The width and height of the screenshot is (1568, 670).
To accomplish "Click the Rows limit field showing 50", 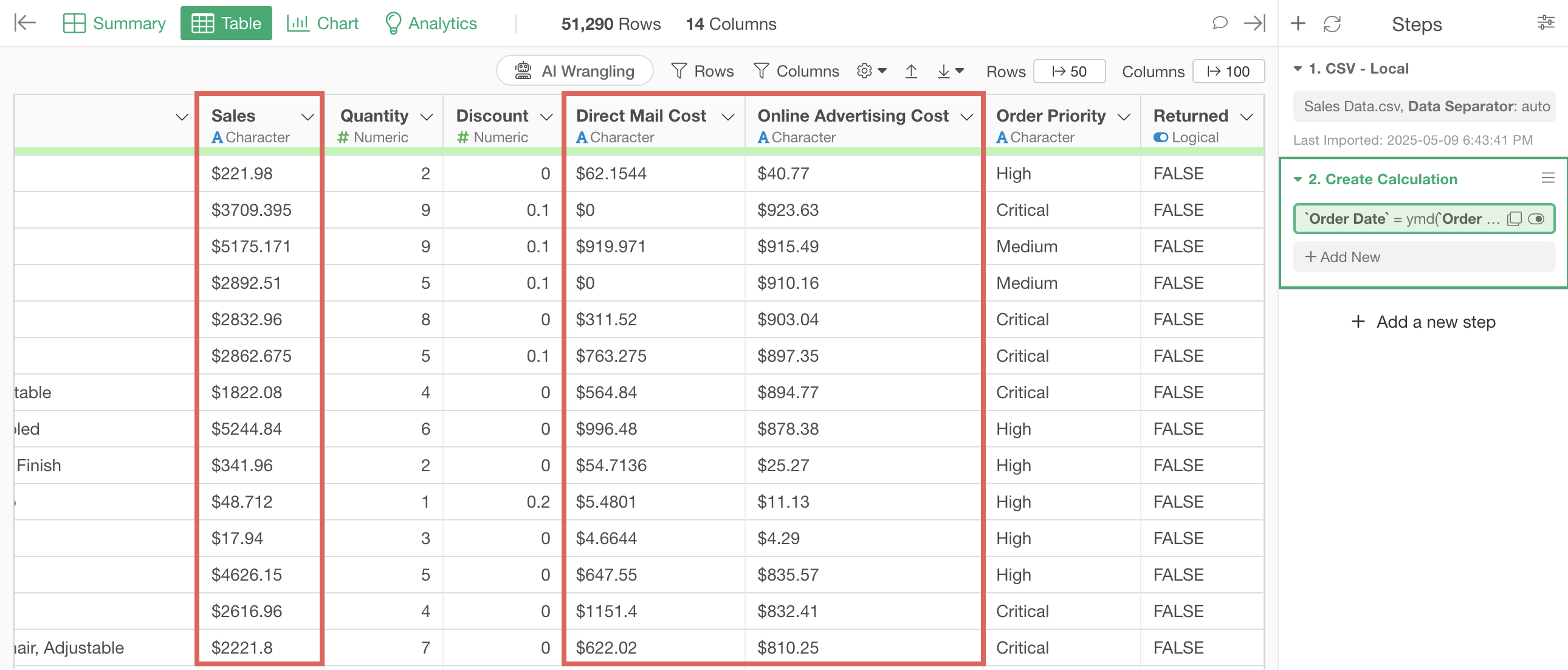I will (1070, 71).
